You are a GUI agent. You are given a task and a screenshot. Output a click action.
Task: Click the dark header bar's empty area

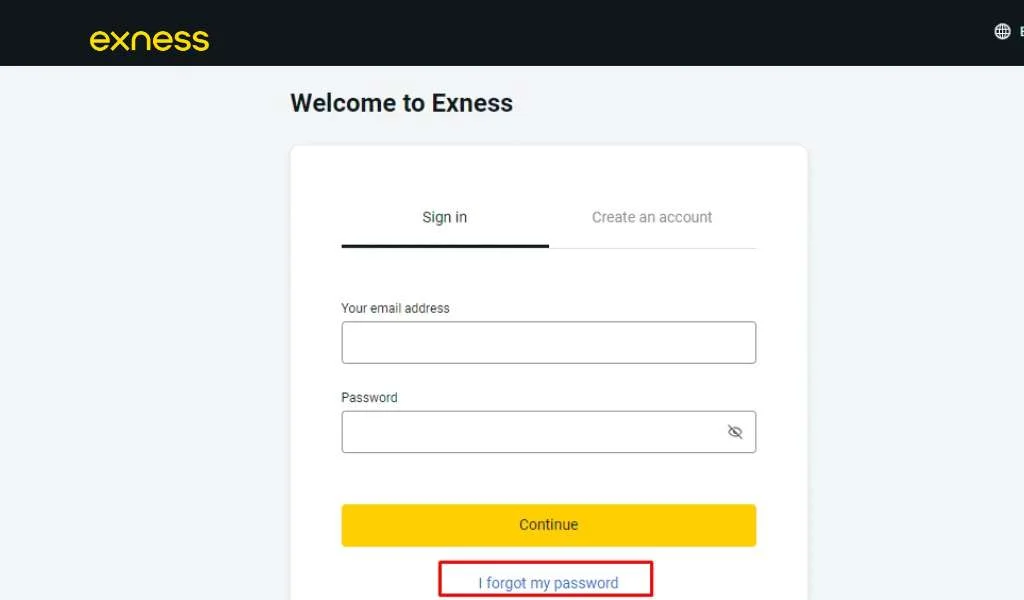click(600, 32)
